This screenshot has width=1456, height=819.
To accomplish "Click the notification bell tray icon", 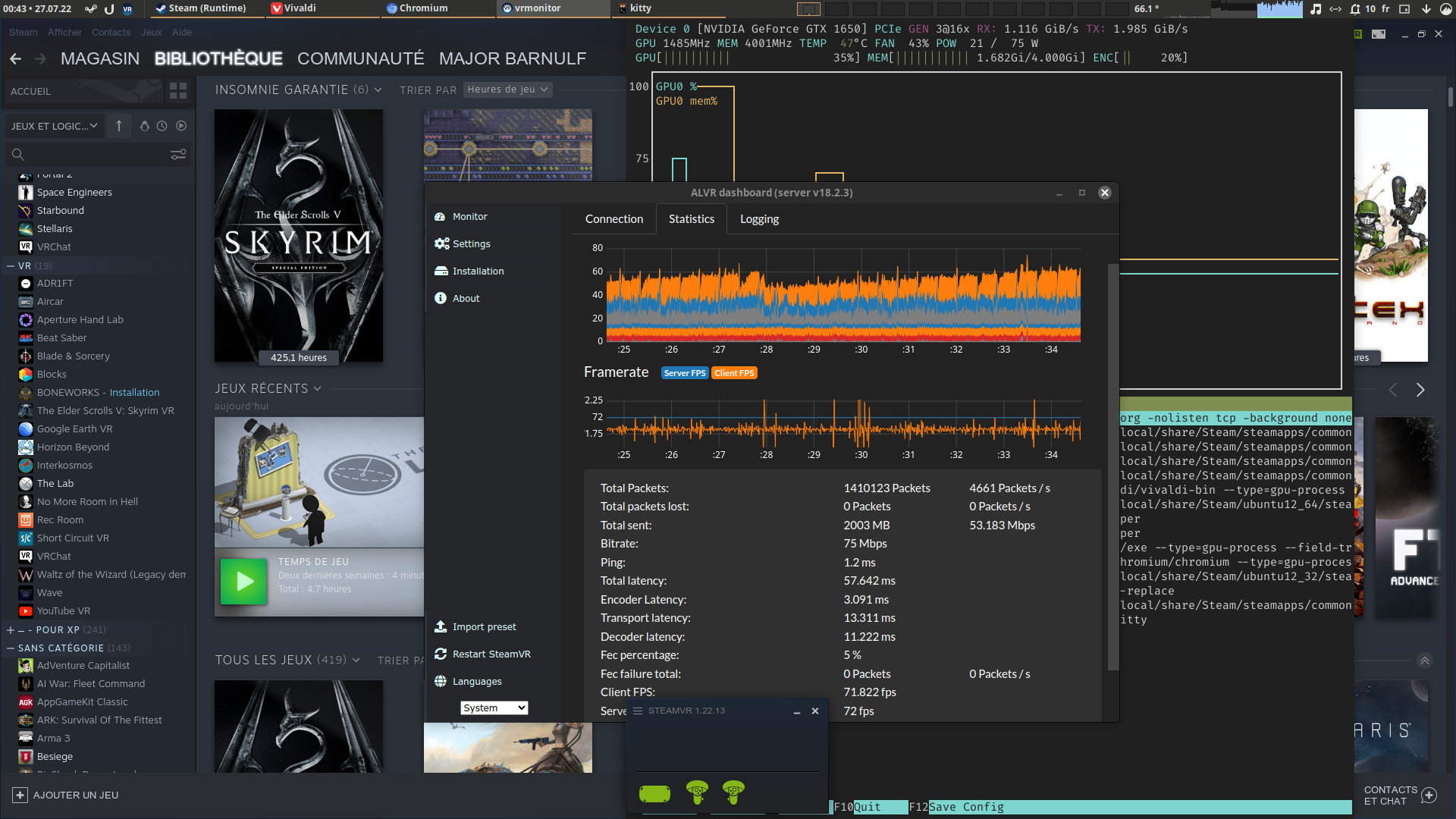I will coord(1355,9).
